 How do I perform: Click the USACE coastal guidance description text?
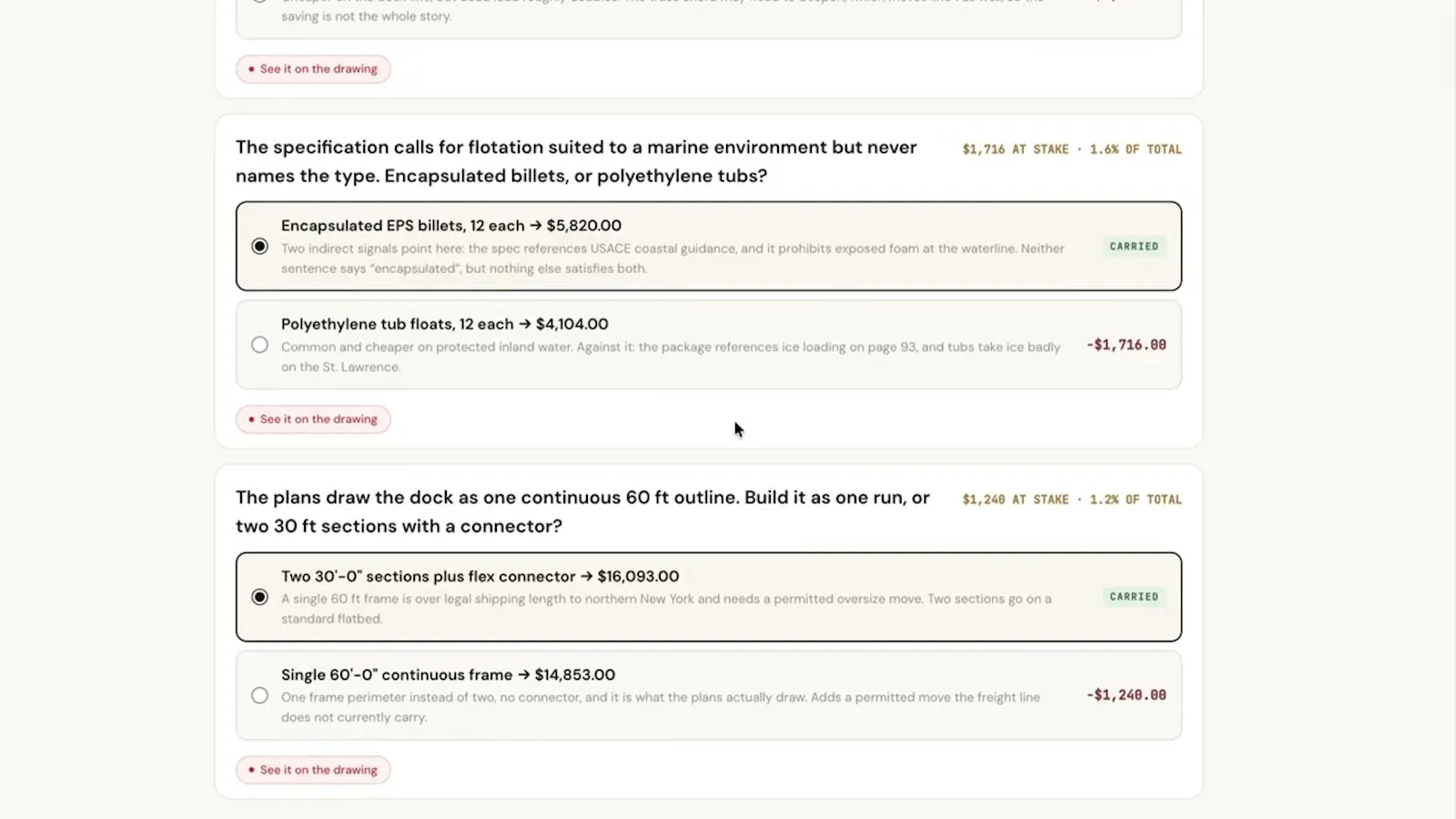tap(672, 258)
